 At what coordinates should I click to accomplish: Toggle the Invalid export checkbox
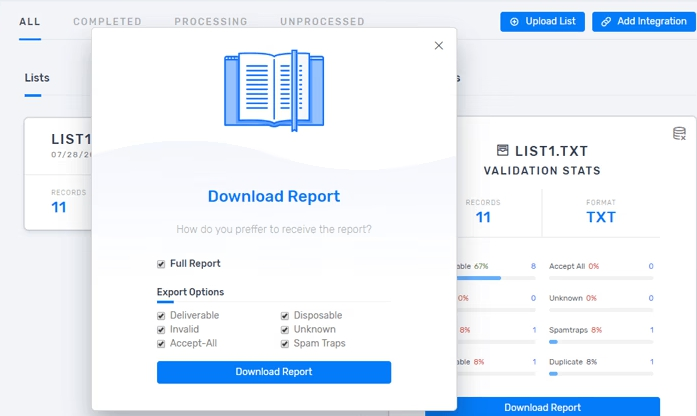(161, 330)
